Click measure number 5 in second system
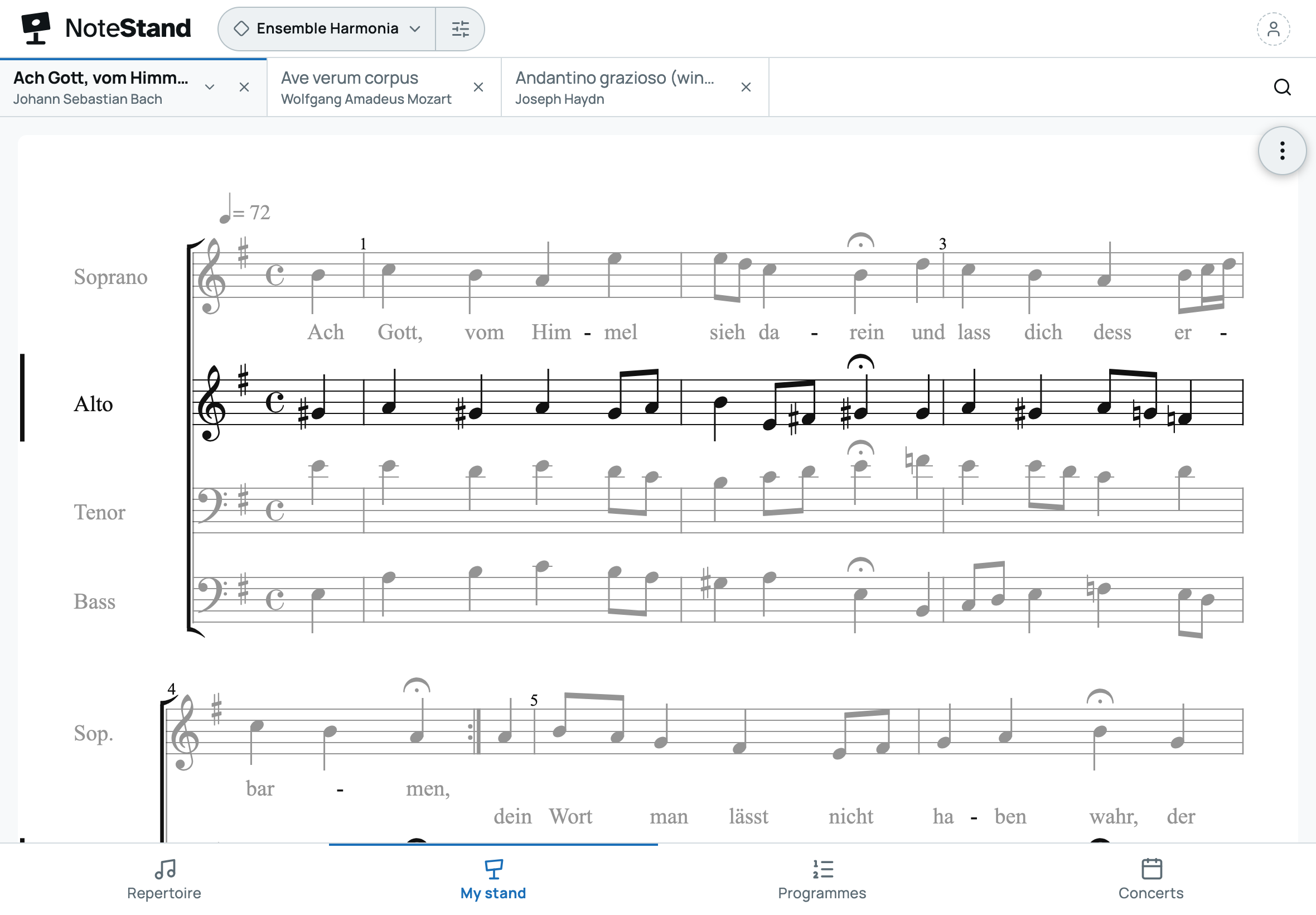 tap(534, 700)
